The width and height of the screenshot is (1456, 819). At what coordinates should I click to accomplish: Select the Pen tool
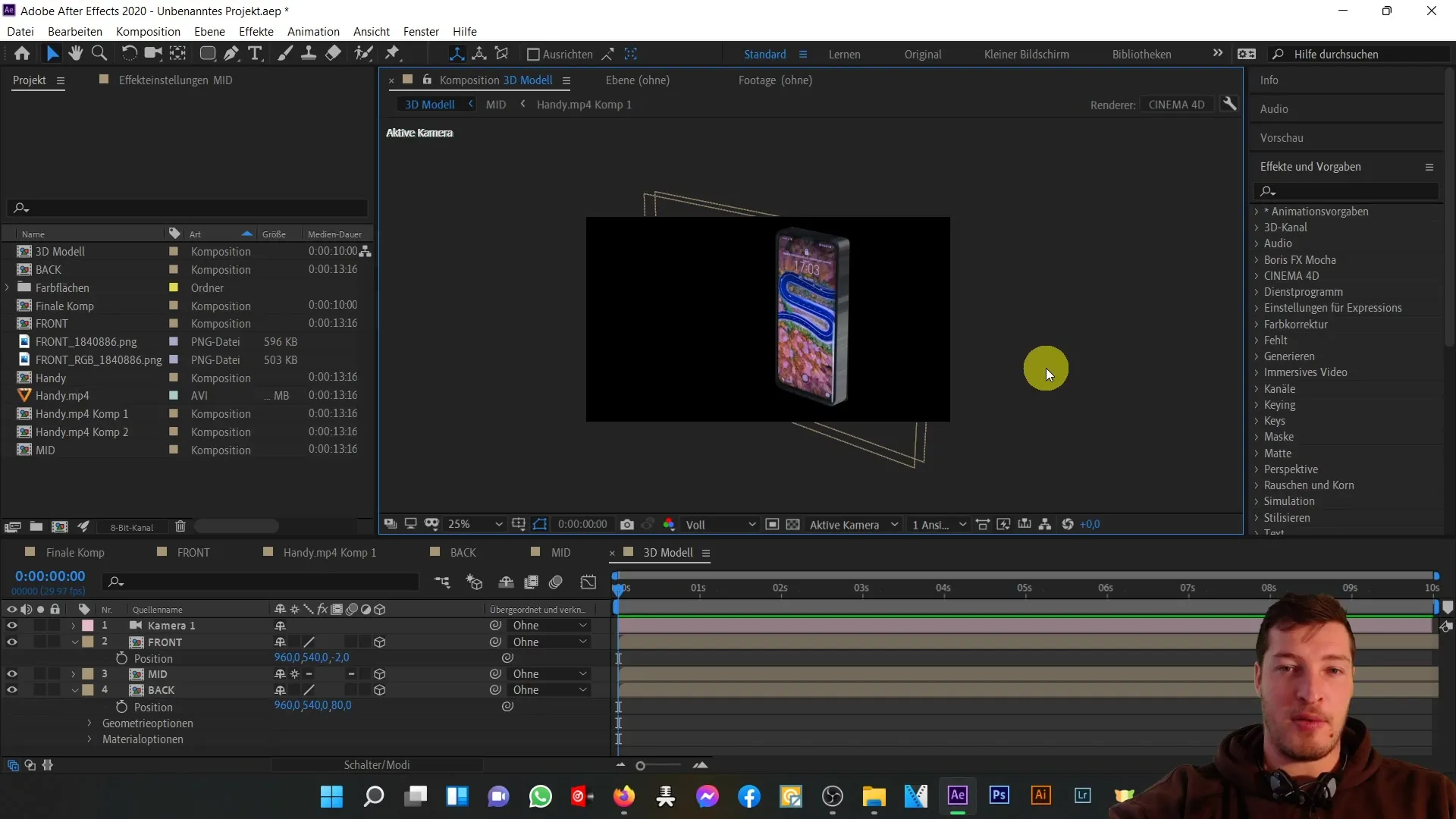231,54
